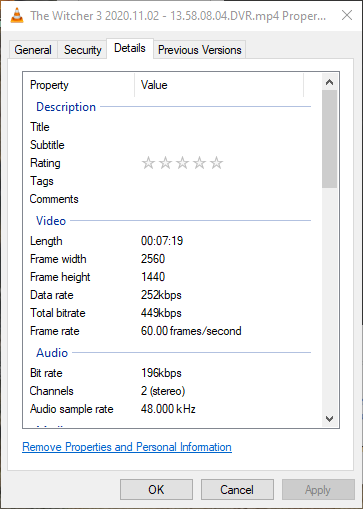Click the Description section header
Viewport: 363px width, 509px height.
[x=66, y=107]
